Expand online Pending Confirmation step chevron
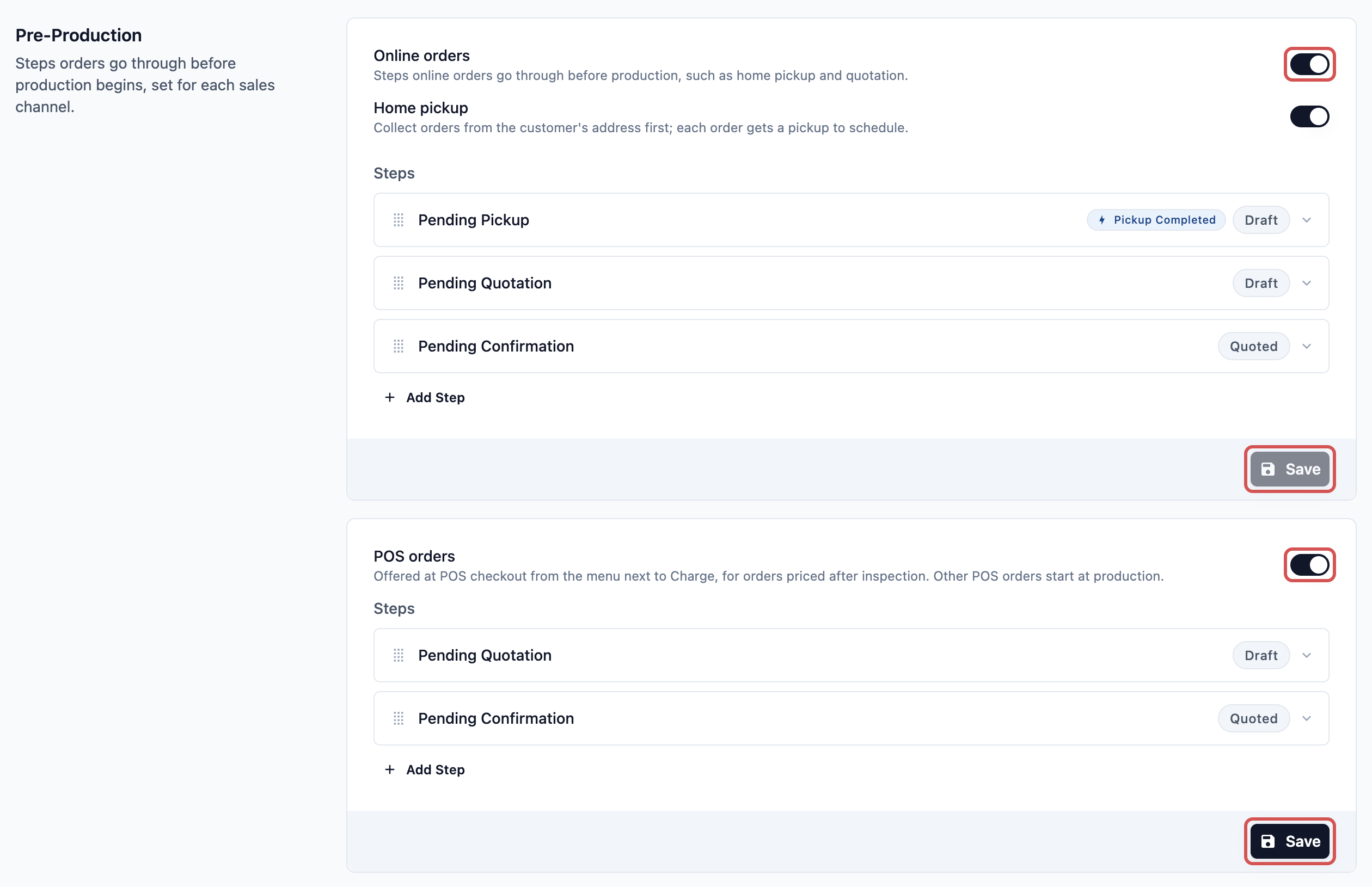This screenshot has width=1372, height=887. [1306, 346]
